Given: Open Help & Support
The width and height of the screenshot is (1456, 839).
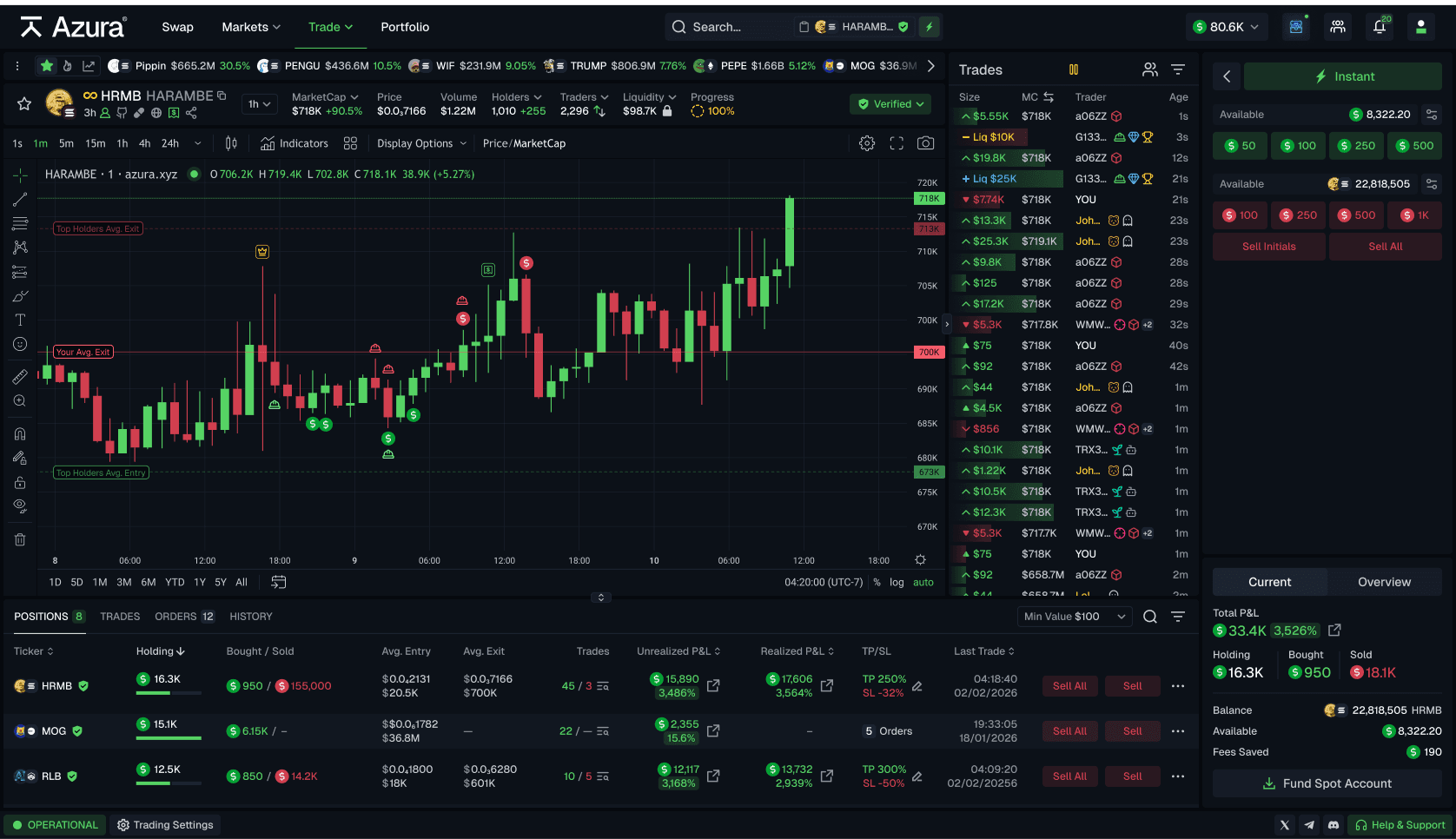Looking at the screenshot, I should click(x=1399, y=825).
